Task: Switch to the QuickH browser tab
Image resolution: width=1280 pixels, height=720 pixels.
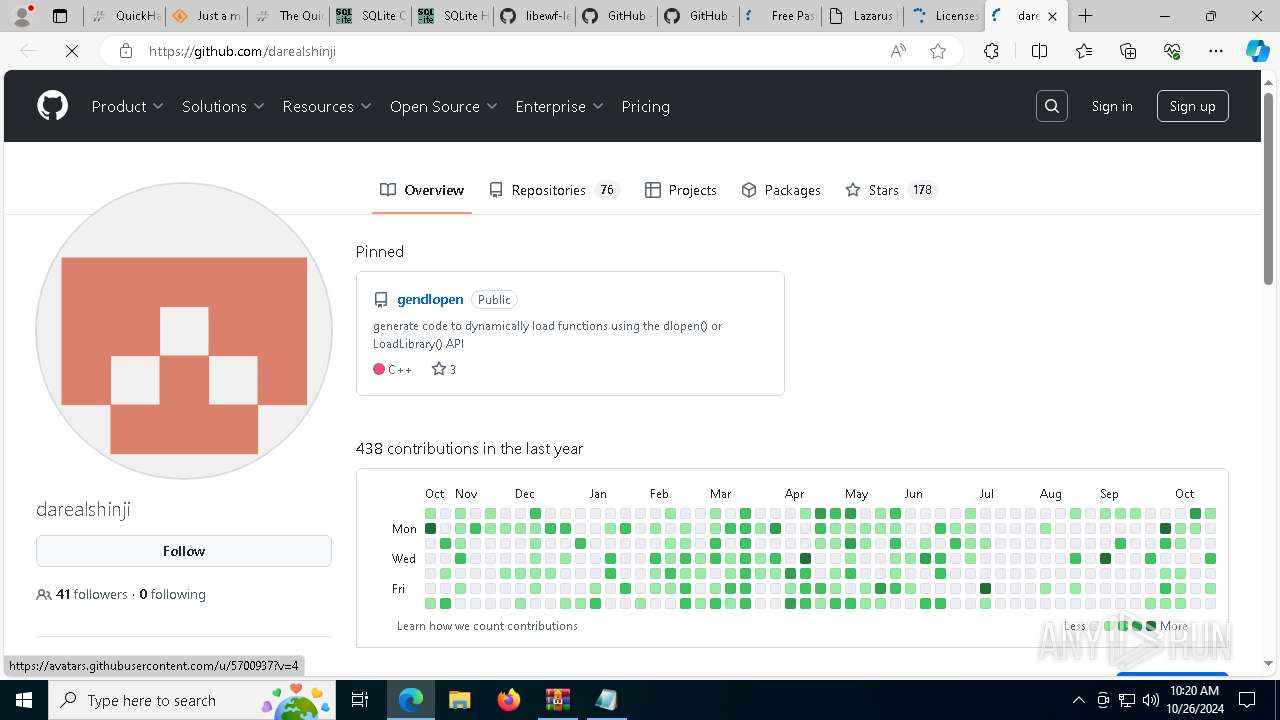Action: (126, 16)
